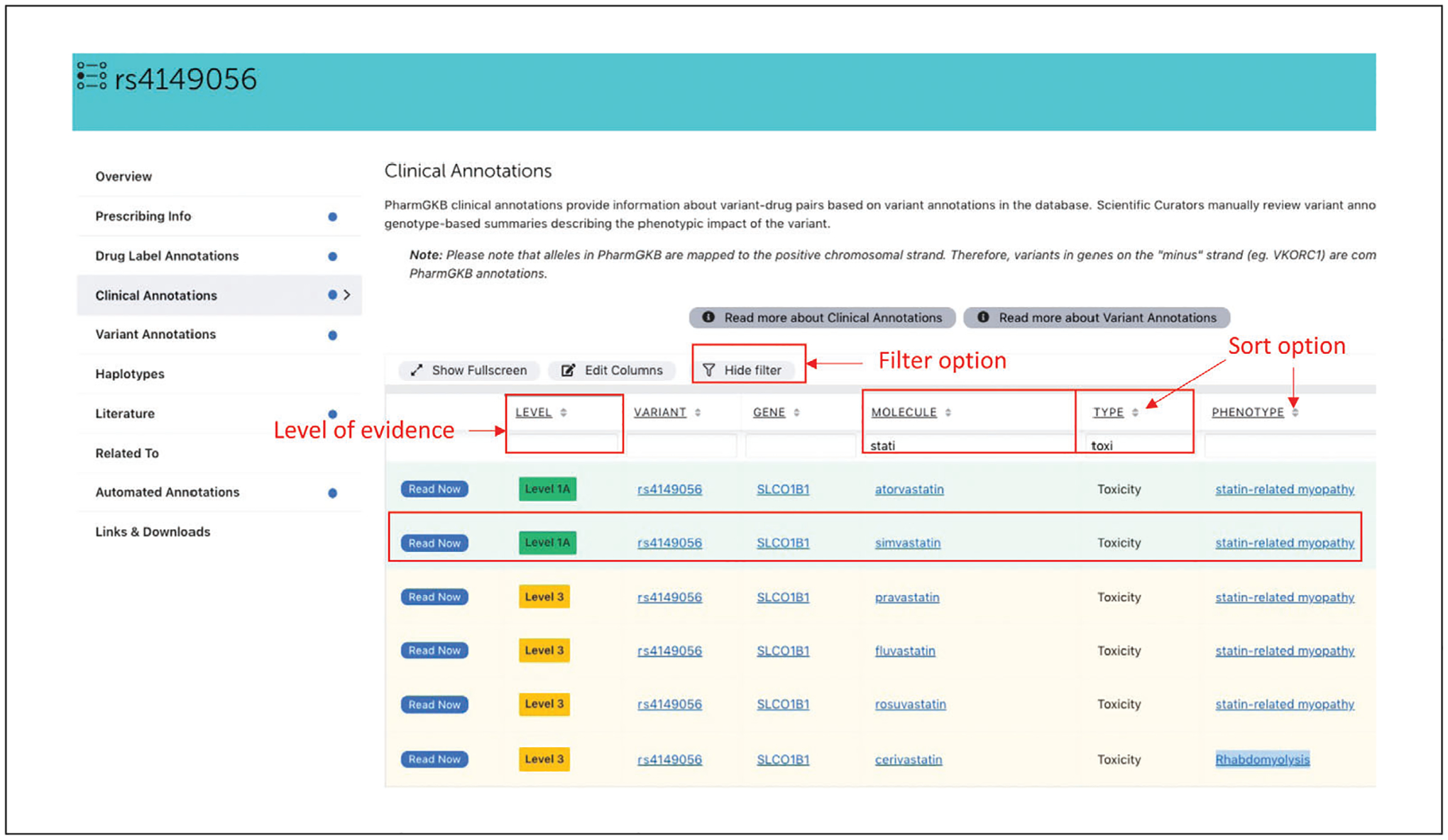Screen dimensions: 1448x840
Task: Click Read Now for fluvastatin row
Action: click(434, 651)
